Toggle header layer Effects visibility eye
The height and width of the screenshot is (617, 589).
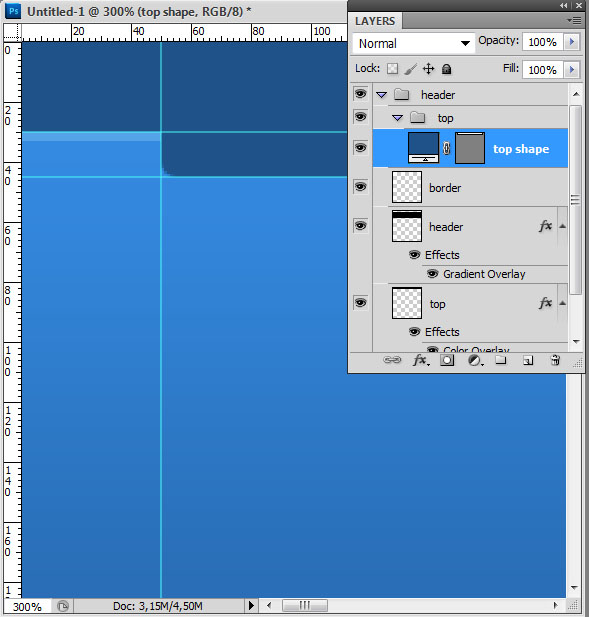414,255
